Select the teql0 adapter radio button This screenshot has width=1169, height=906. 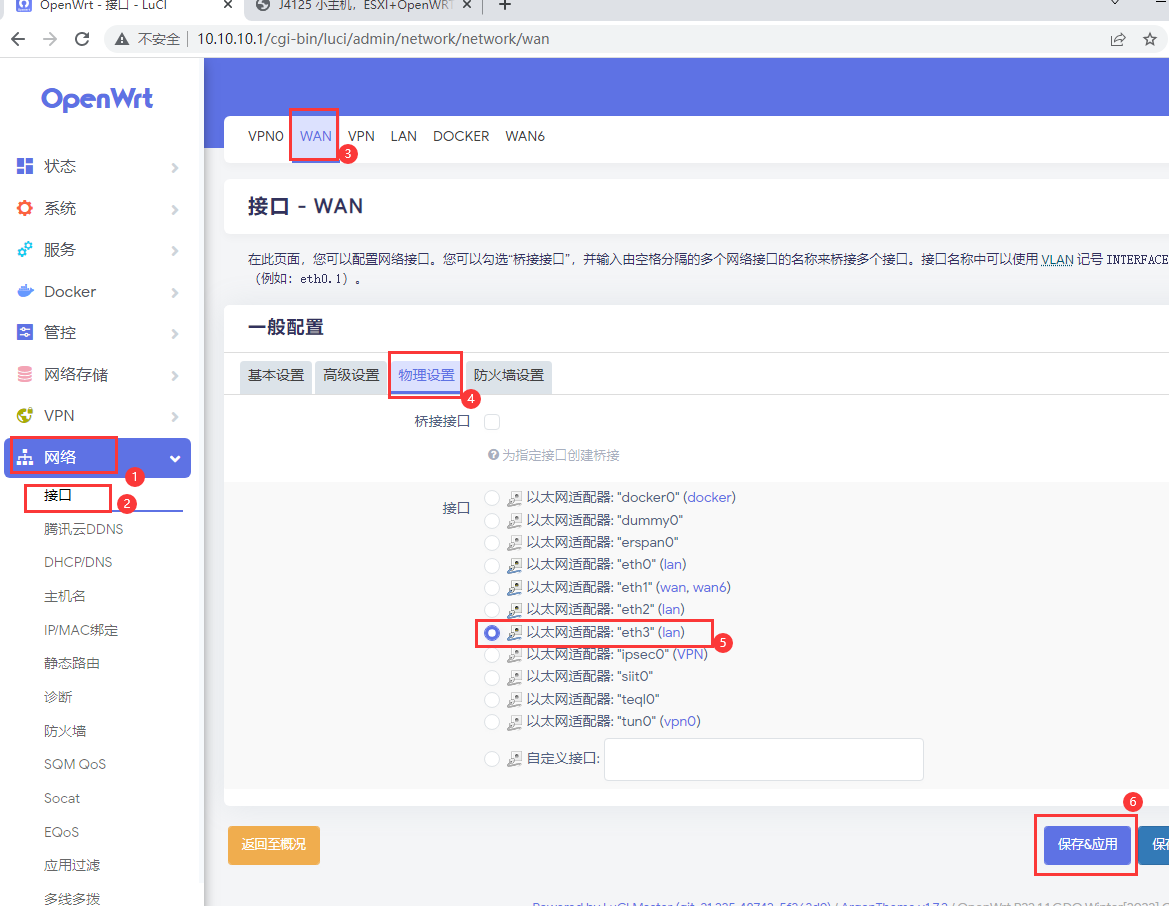(492, 699)
